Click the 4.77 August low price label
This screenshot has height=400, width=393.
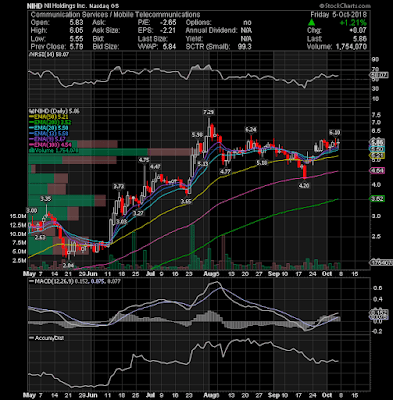point(225,171)
